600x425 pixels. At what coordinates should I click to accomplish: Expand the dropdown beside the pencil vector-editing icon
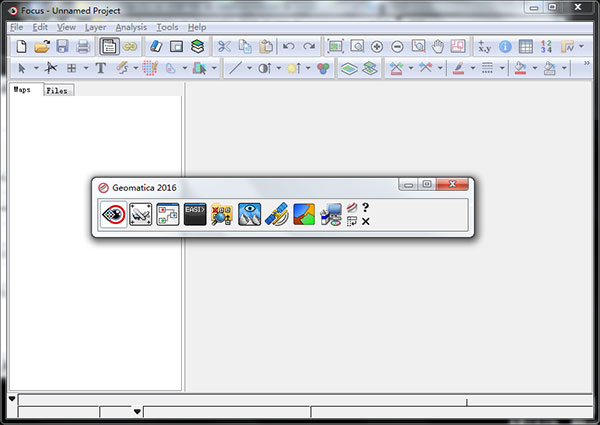tap(135, 68)
